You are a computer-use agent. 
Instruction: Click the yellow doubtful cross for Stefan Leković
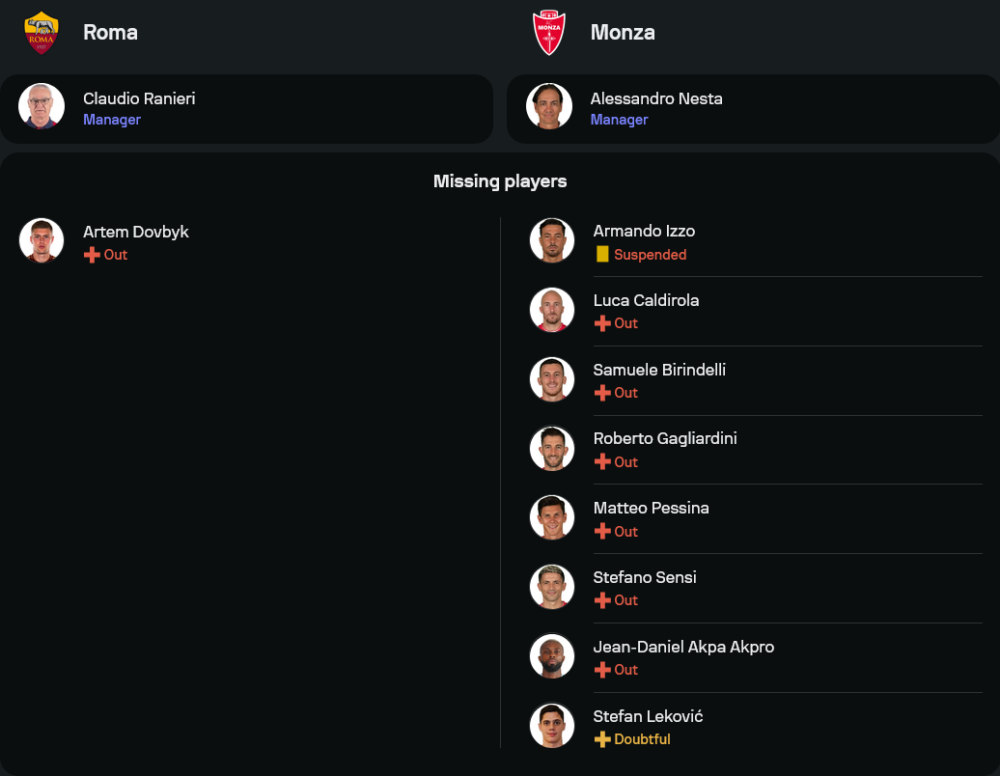point(602,740)
